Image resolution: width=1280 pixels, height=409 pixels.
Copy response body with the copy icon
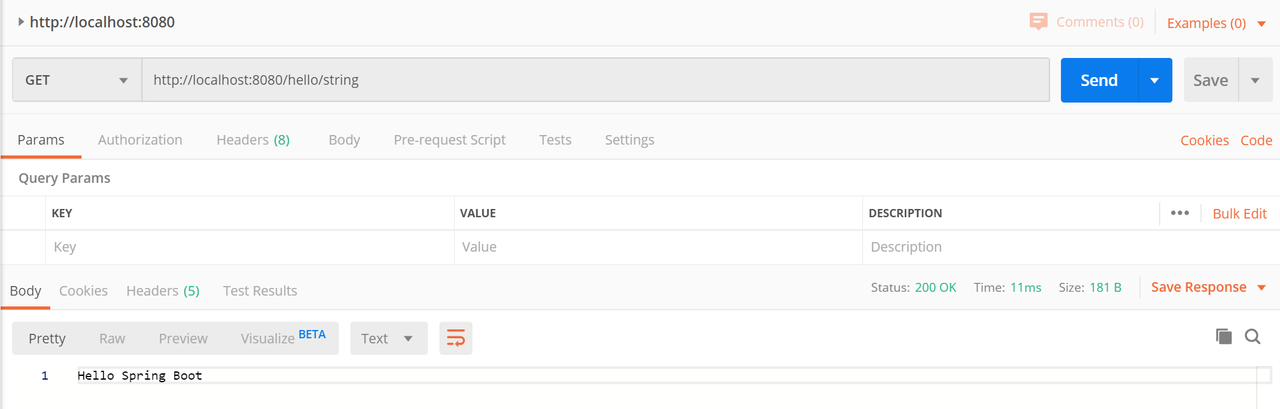click(x=1223, y=337)
